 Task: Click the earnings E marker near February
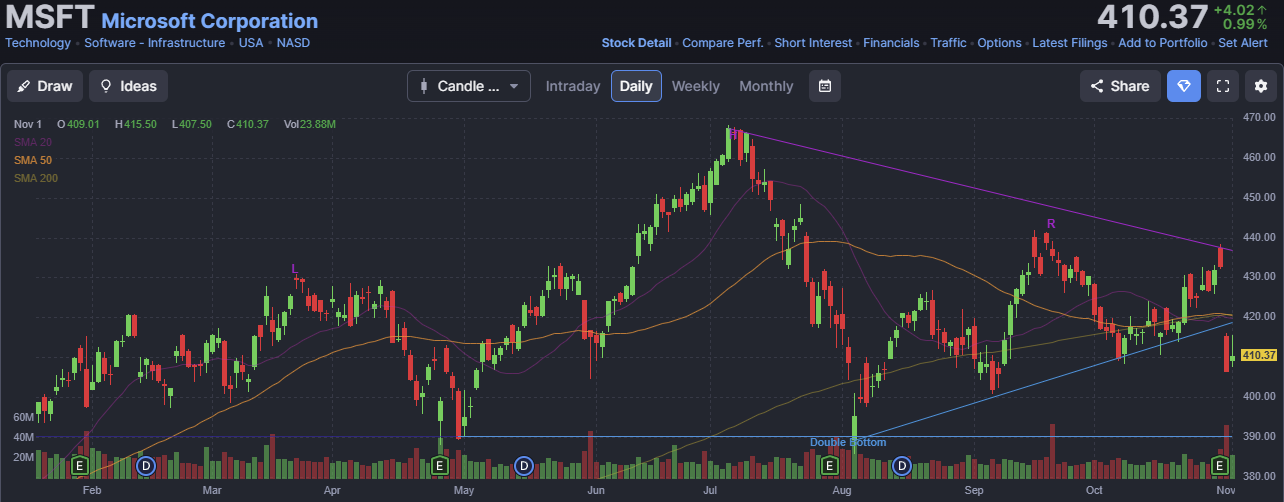79,465
